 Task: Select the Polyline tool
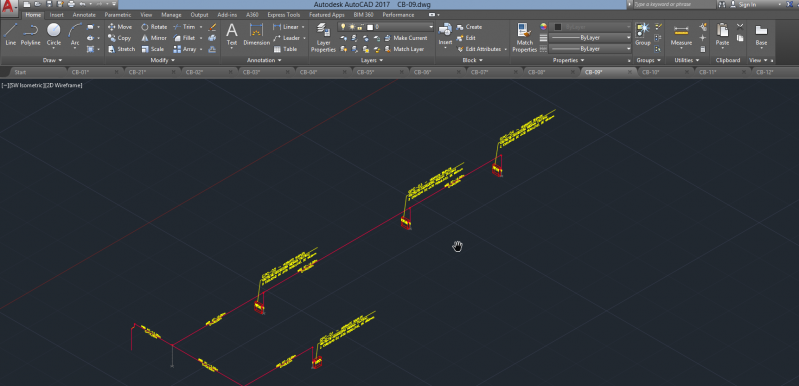click(x=31, y=34)
